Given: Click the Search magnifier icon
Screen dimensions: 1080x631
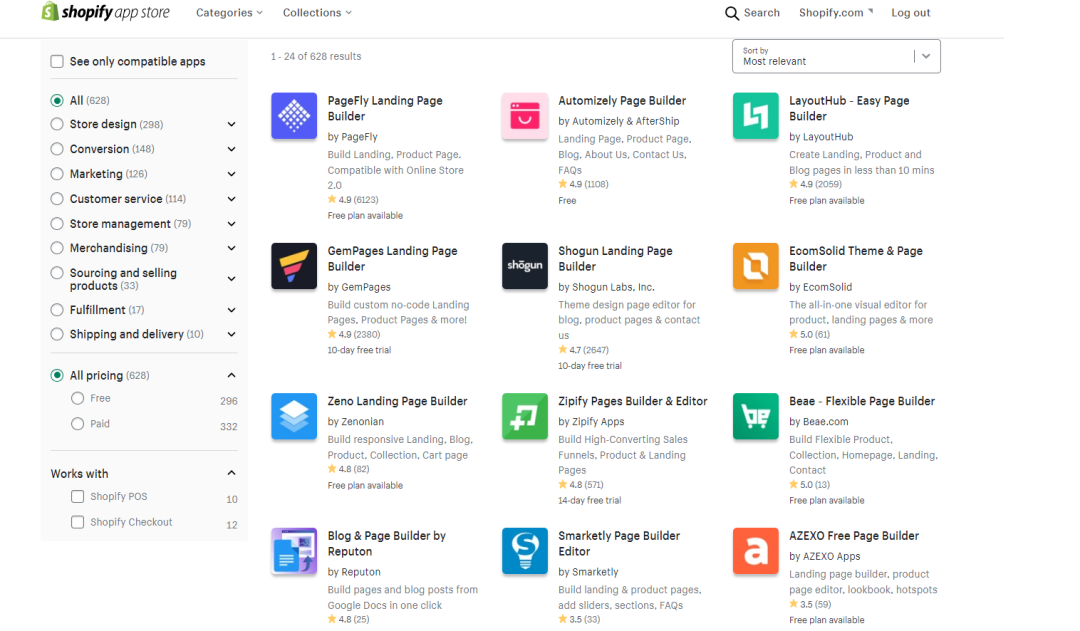Looking at the screenshot, I should coord(731,13).
